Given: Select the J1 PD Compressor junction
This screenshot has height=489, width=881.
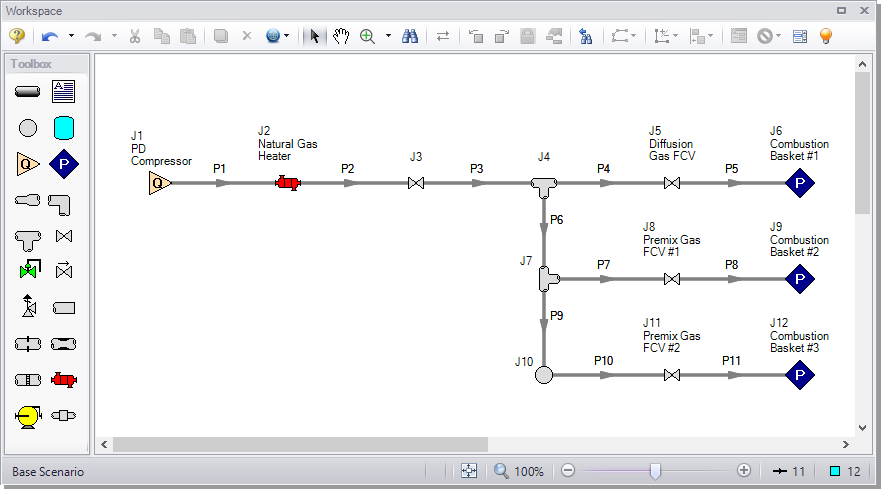Looking at the screenshot, I should click(160, 183).
